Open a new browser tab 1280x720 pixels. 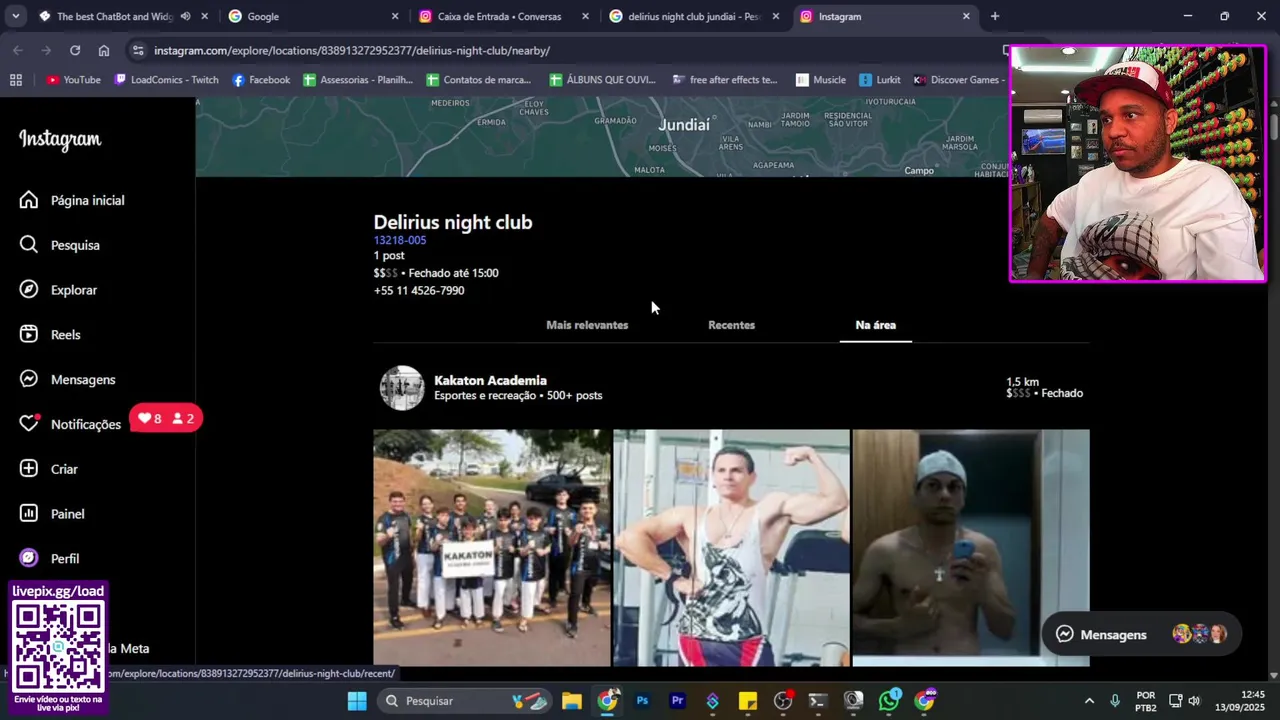tap(994, 16)
